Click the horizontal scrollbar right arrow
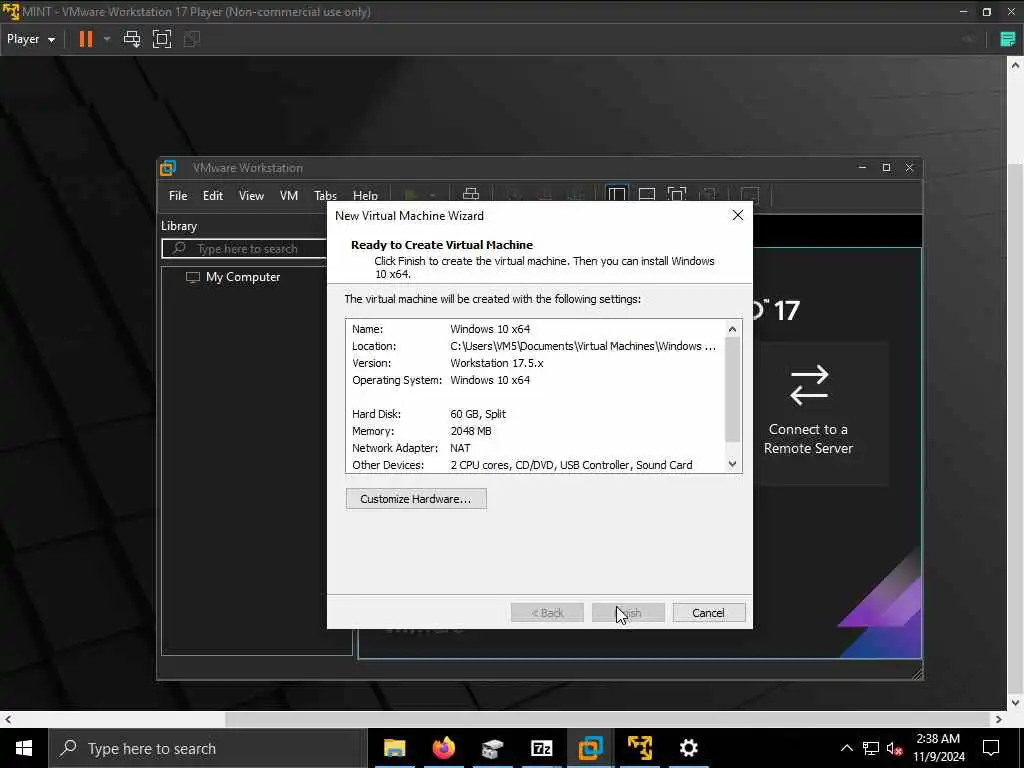Viewport: 1024px width, 768px height. (999, 720)
